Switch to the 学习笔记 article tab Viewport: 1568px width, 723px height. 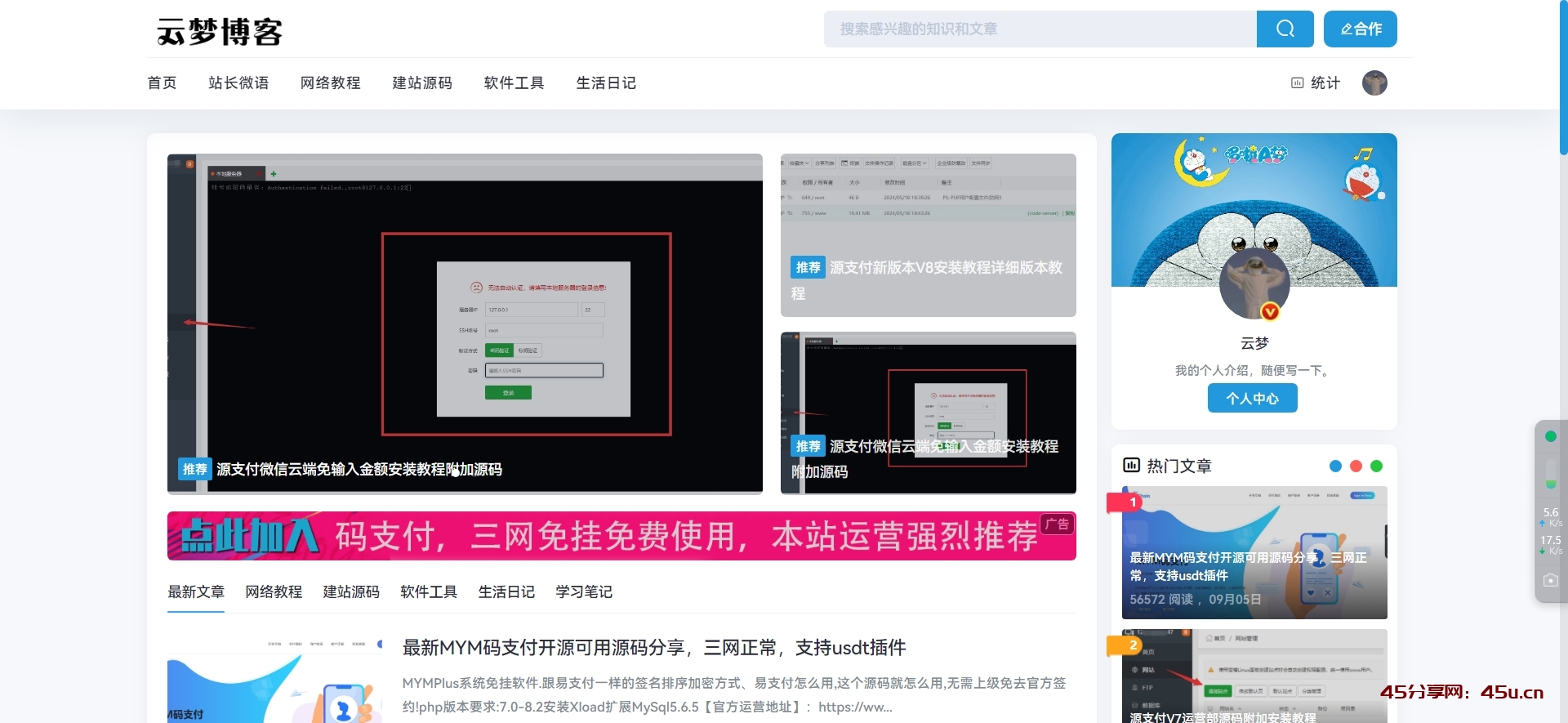584,591
